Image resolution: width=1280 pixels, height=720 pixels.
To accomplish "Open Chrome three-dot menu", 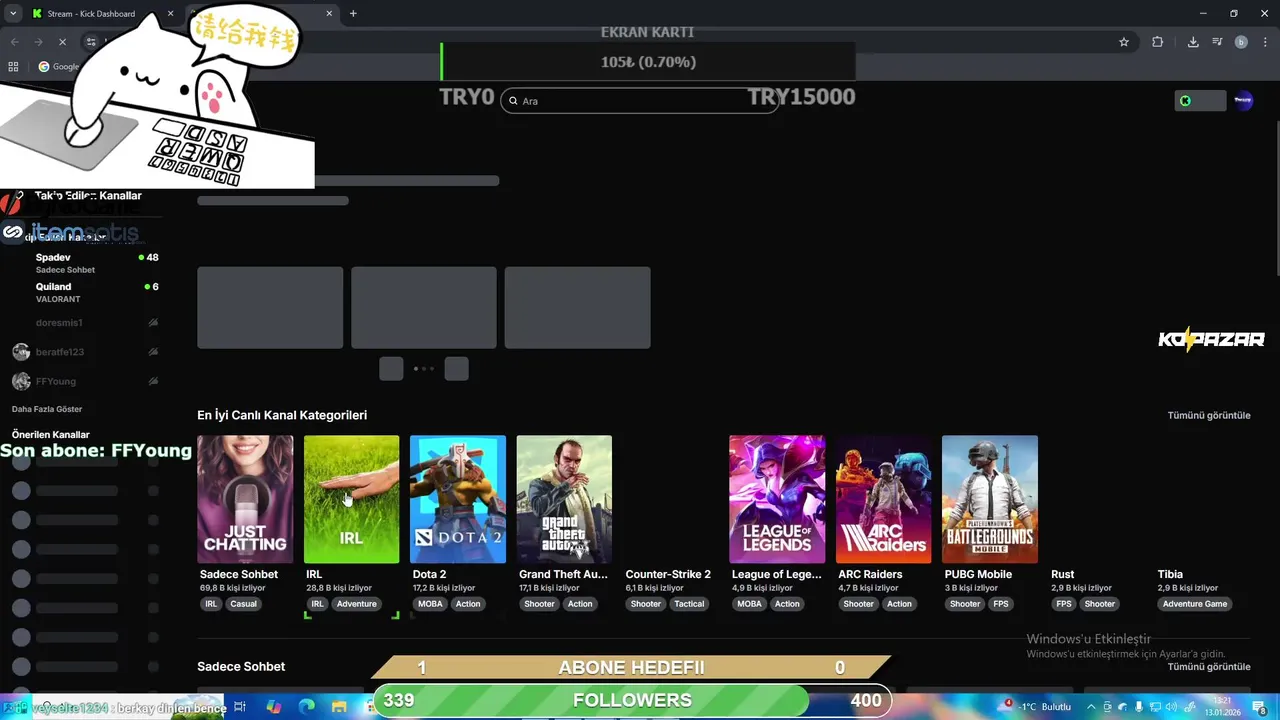I will coord(1265,42).
